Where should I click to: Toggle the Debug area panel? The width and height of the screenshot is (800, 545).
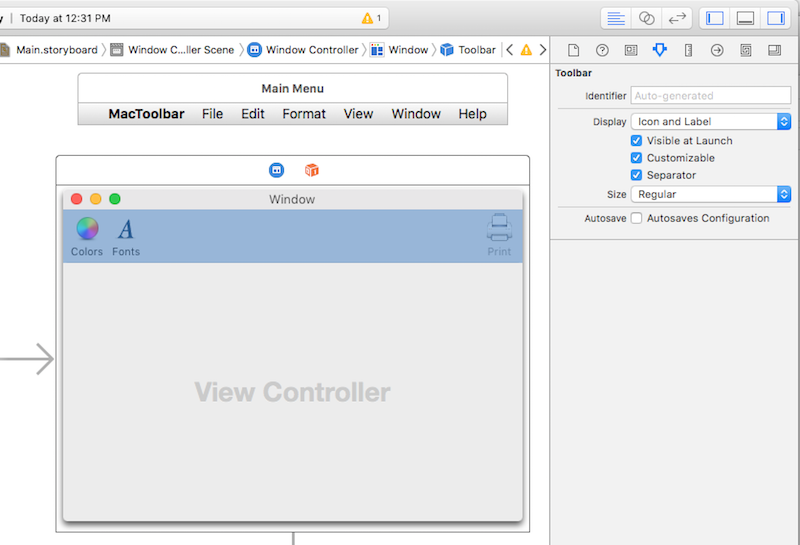coord(745,19)
